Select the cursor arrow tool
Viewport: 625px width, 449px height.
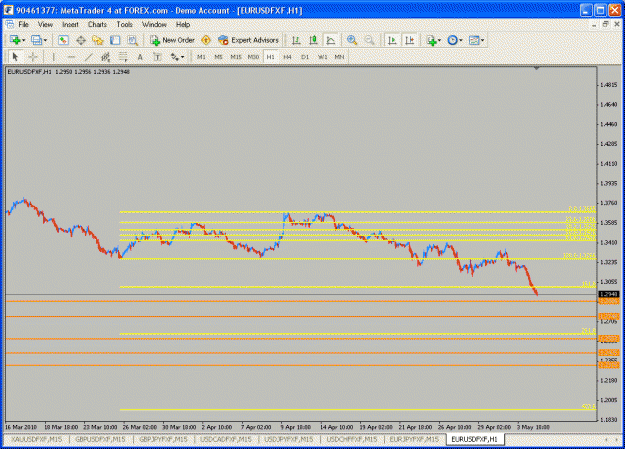(x=16, y=57)
